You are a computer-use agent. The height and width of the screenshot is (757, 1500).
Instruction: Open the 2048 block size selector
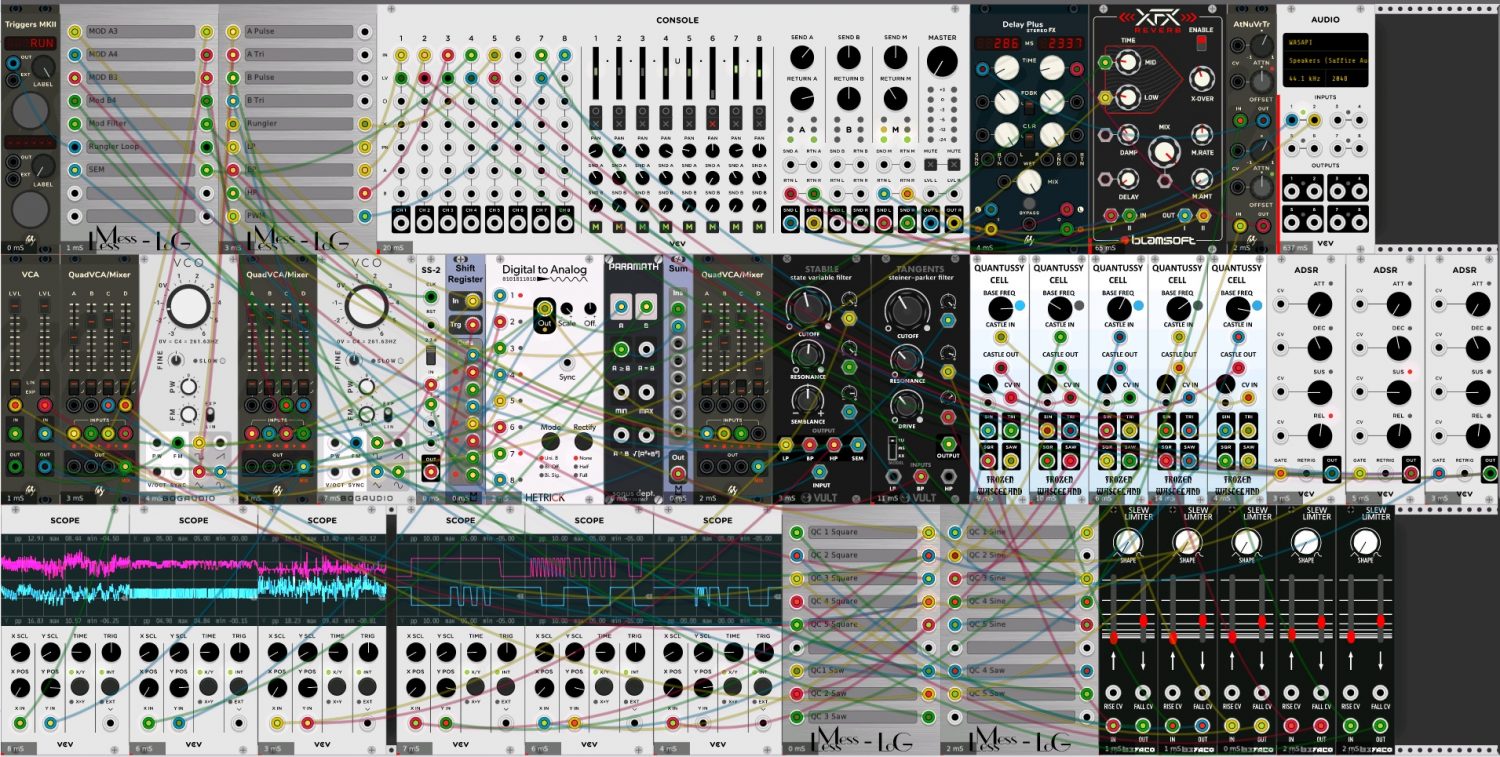pos(1346,76)
